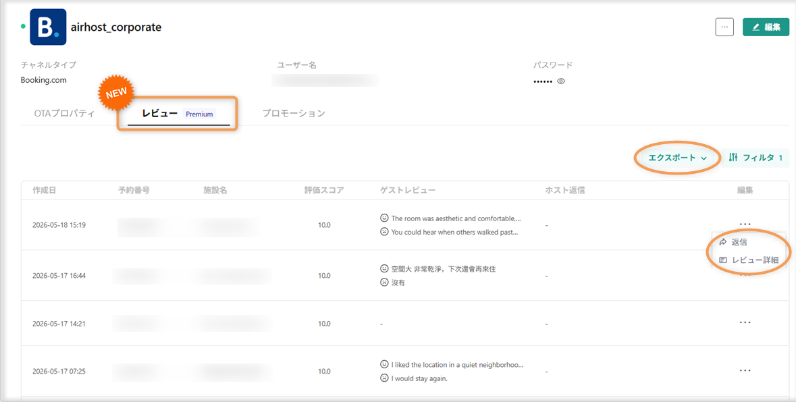This screenshot has width=796, height=410.
Task: Click the 評価スコア column header
Action: pyautogui.click(x=324, y=190)
